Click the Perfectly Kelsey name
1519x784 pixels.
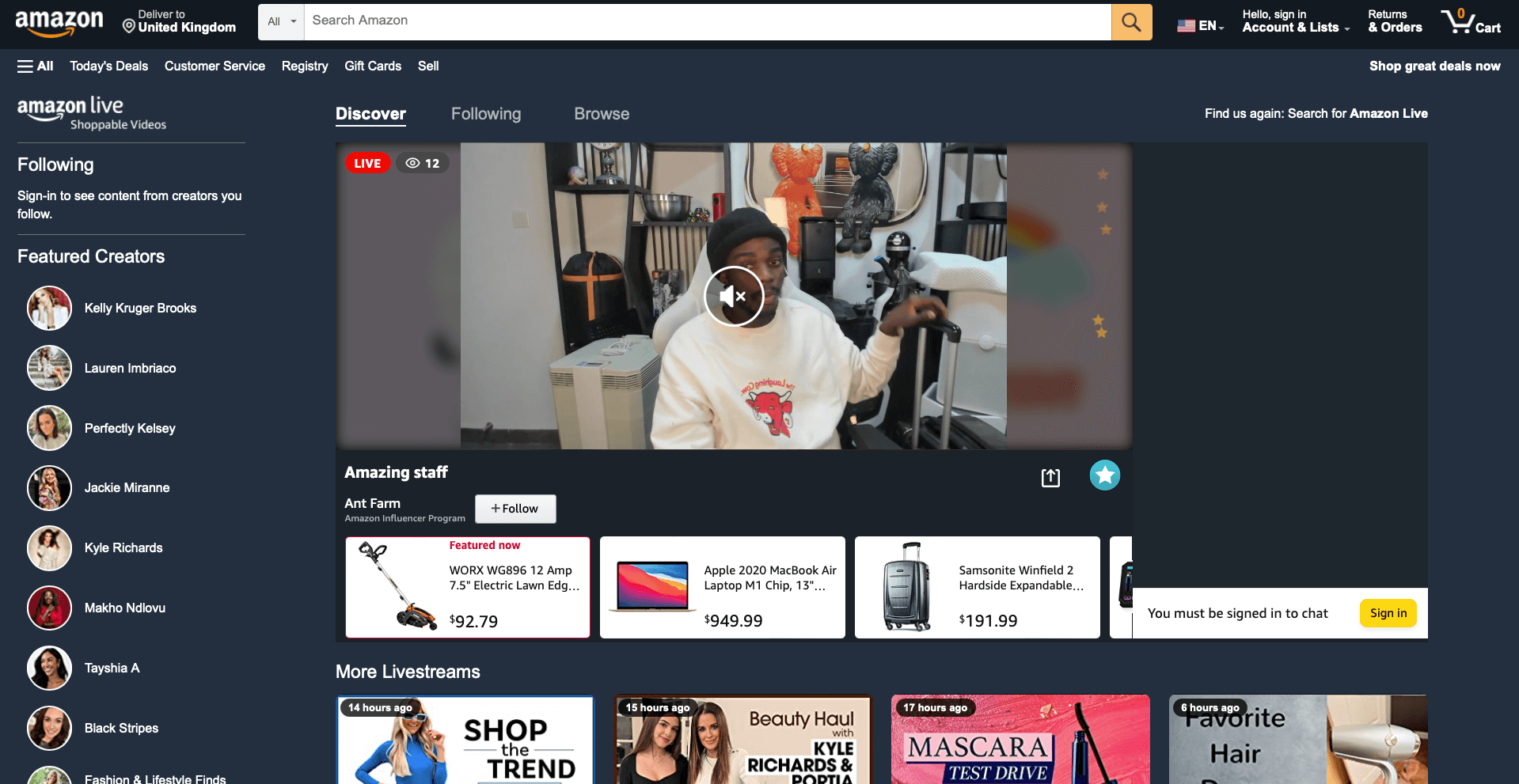coord(130,429)
